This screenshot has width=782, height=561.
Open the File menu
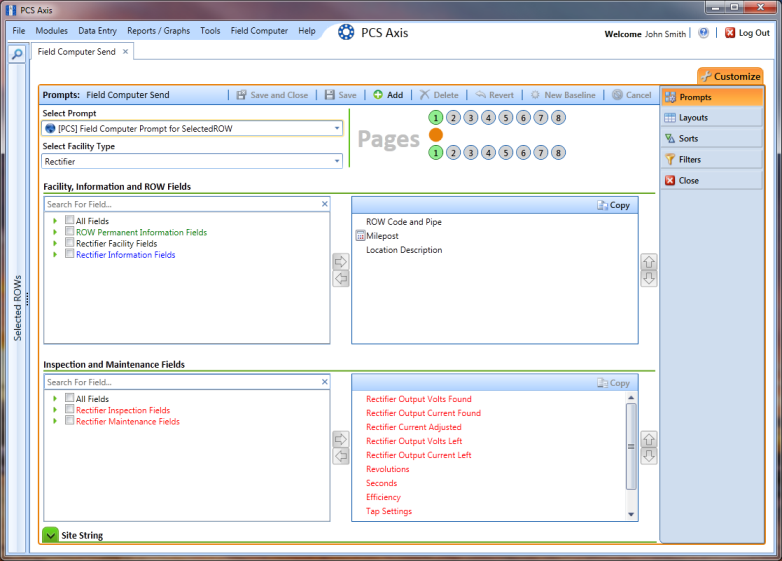pos(19,31)
